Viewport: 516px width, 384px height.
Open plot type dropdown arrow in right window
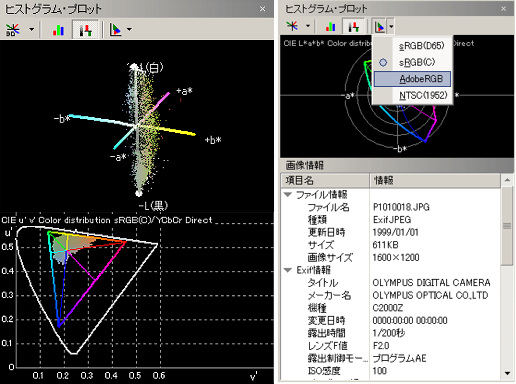coord(308,26)
